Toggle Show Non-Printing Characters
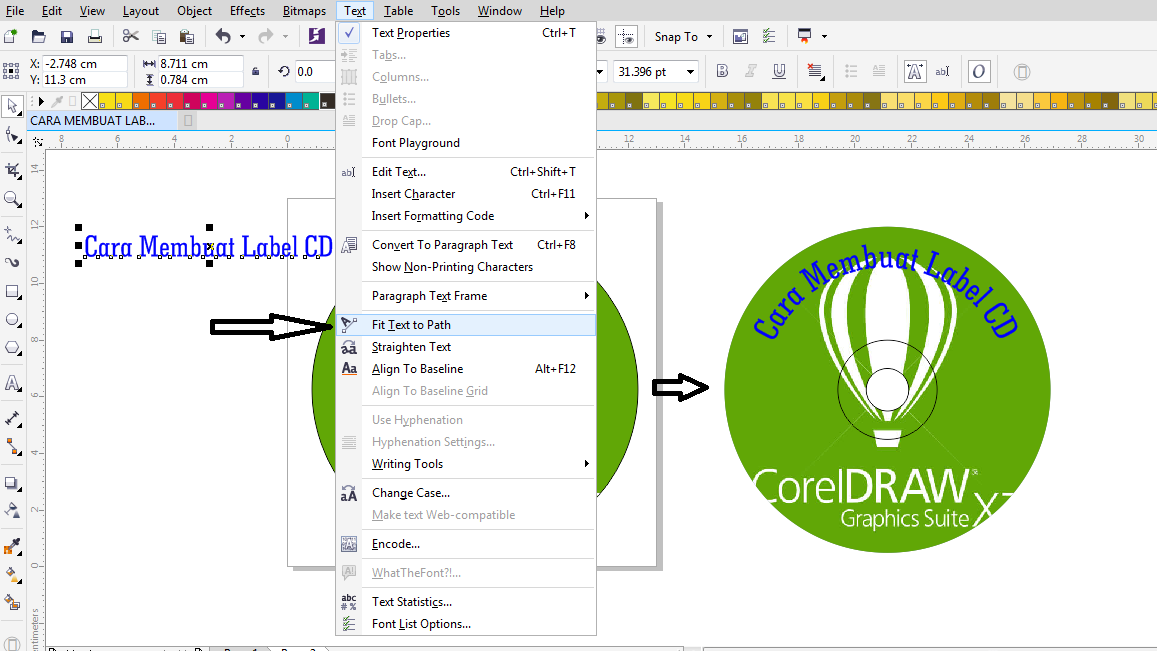 [466, 266]
